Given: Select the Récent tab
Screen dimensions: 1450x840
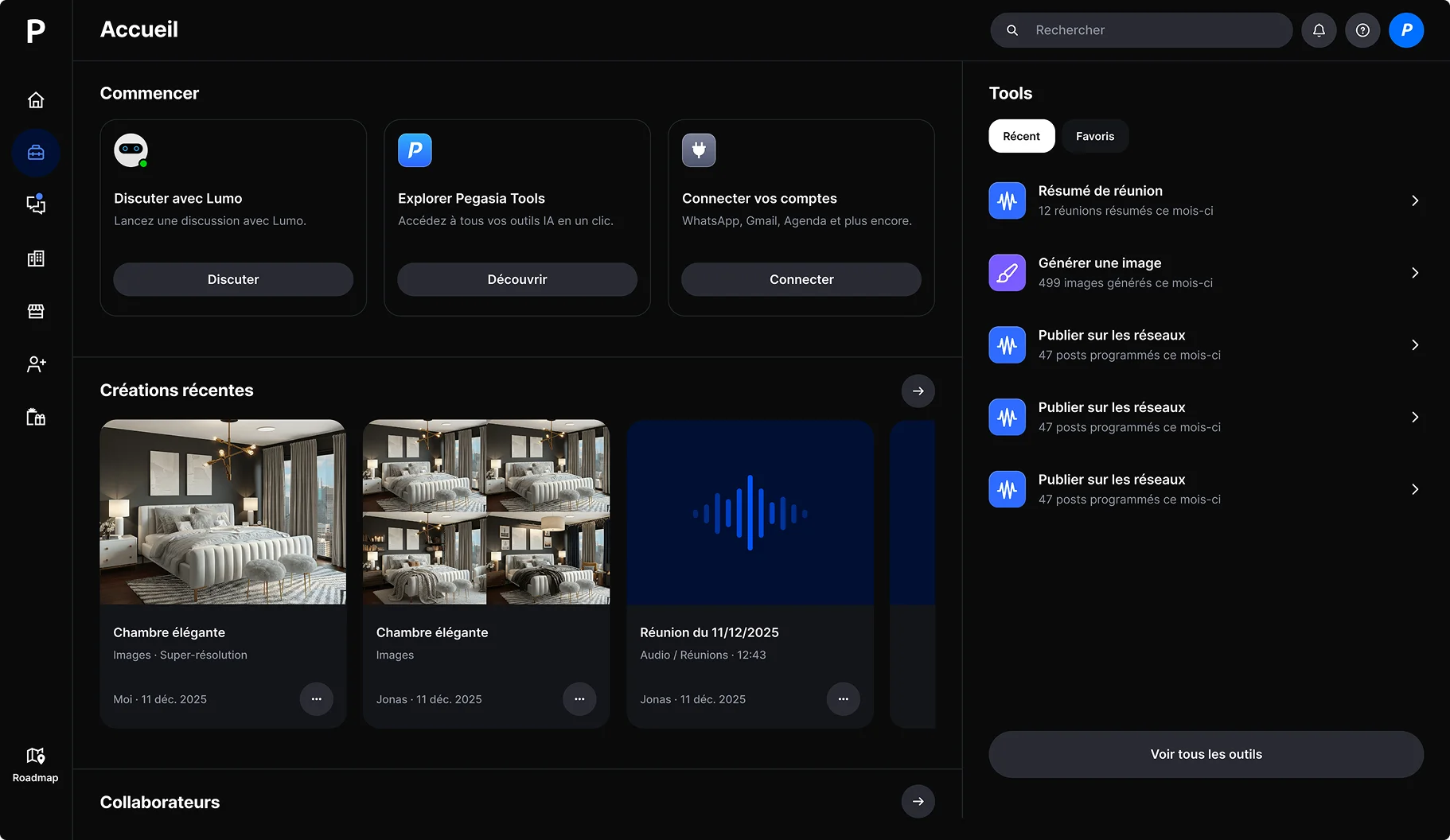Looking at the screenshot, I should [1021, 136].
